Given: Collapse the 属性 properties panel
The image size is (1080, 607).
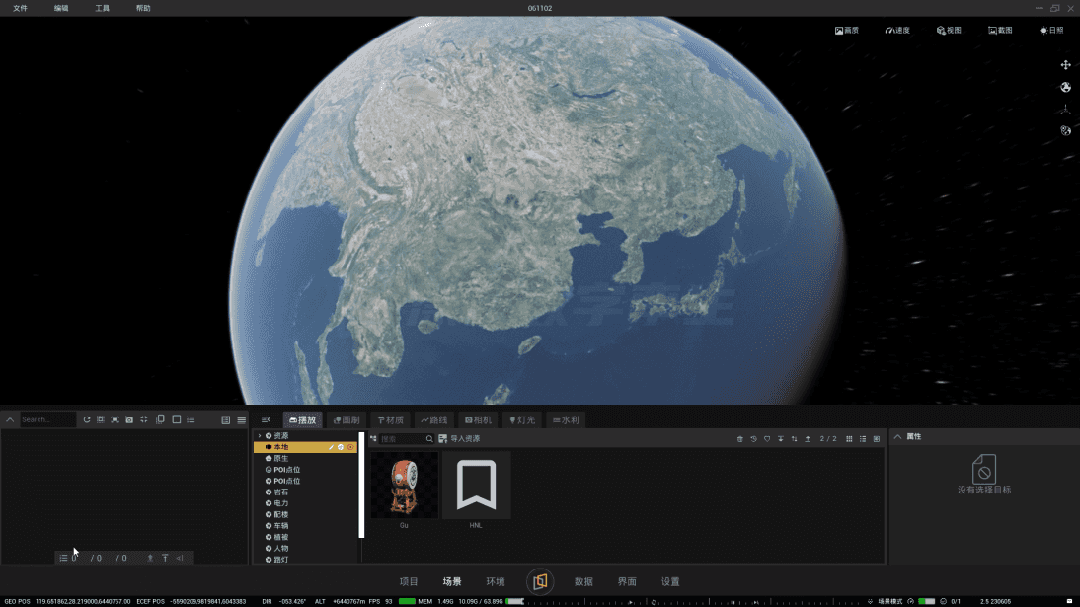Looking at the screenshot, I should point(897,437).
